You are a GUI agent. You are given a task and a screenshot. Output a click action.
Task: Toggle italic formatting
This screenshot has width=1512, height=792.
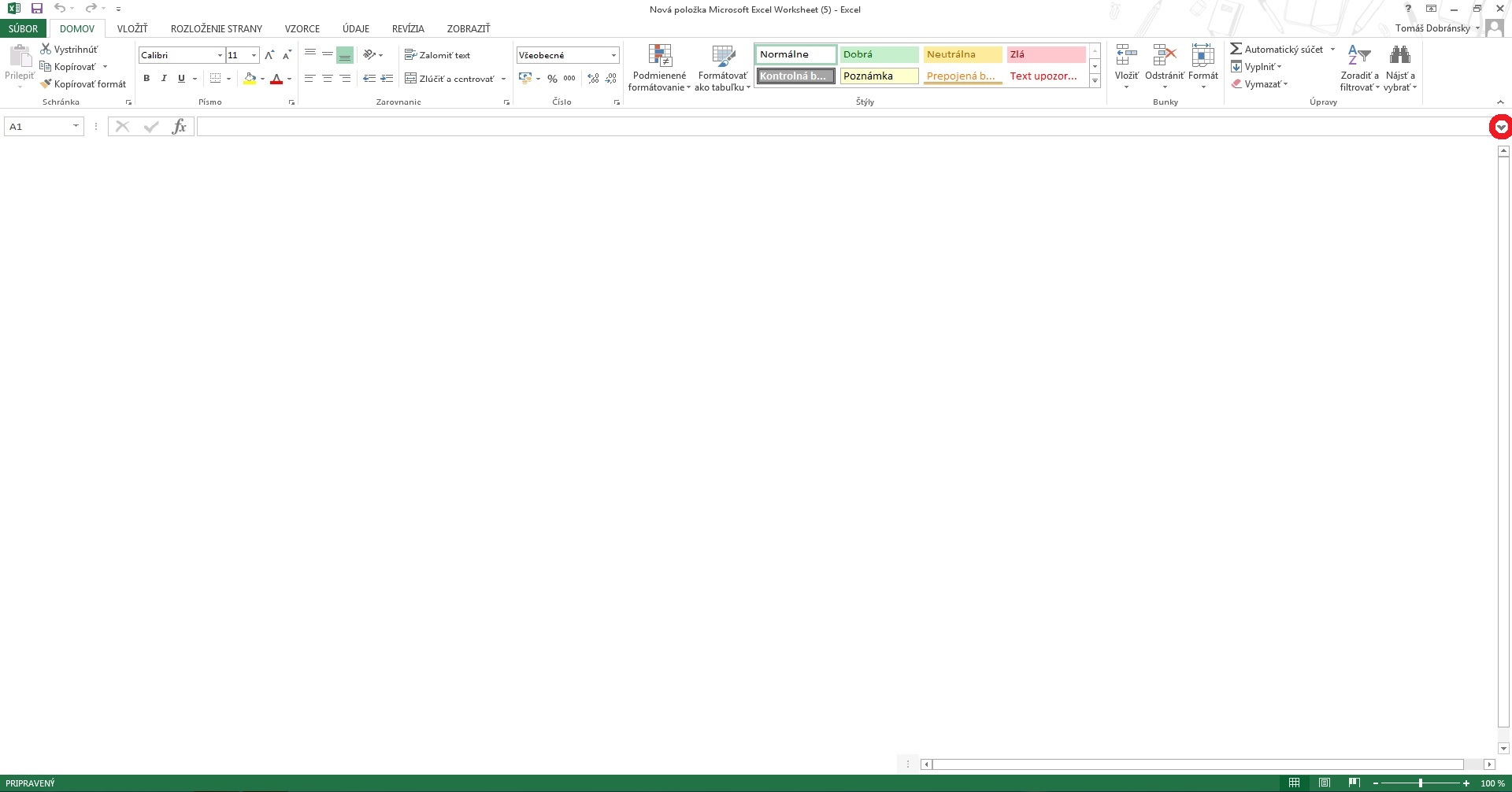164,79
